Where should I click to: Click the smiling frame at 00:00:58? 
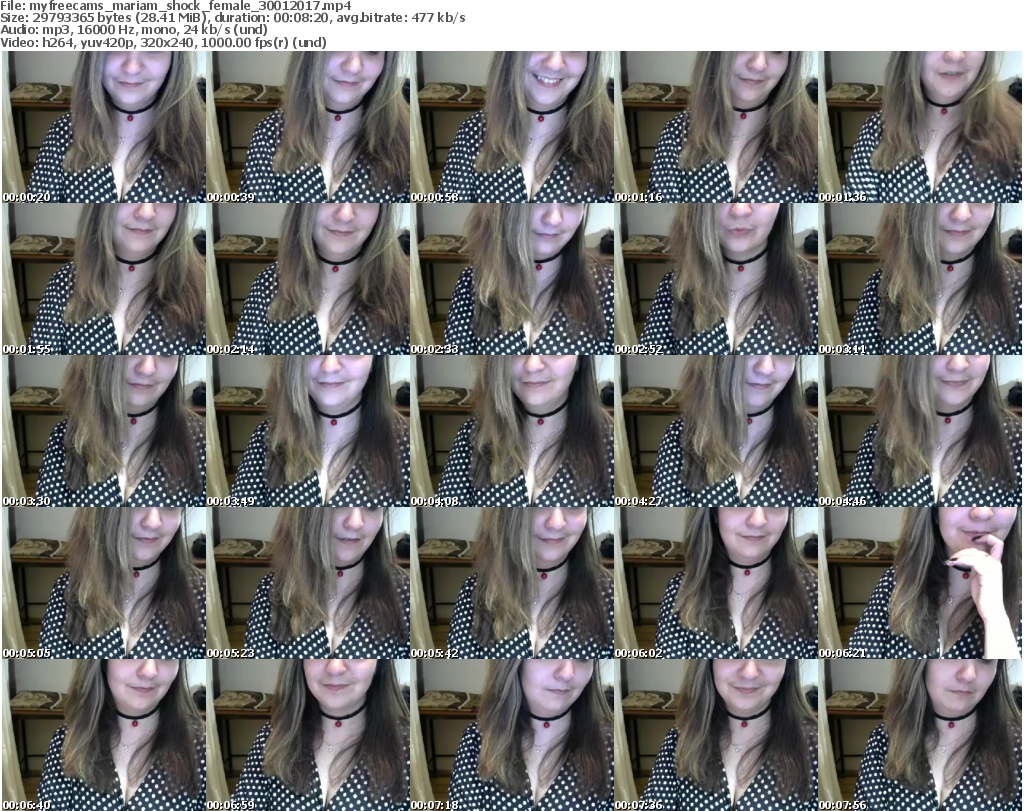pyautogui.click(x=512, y=127)
